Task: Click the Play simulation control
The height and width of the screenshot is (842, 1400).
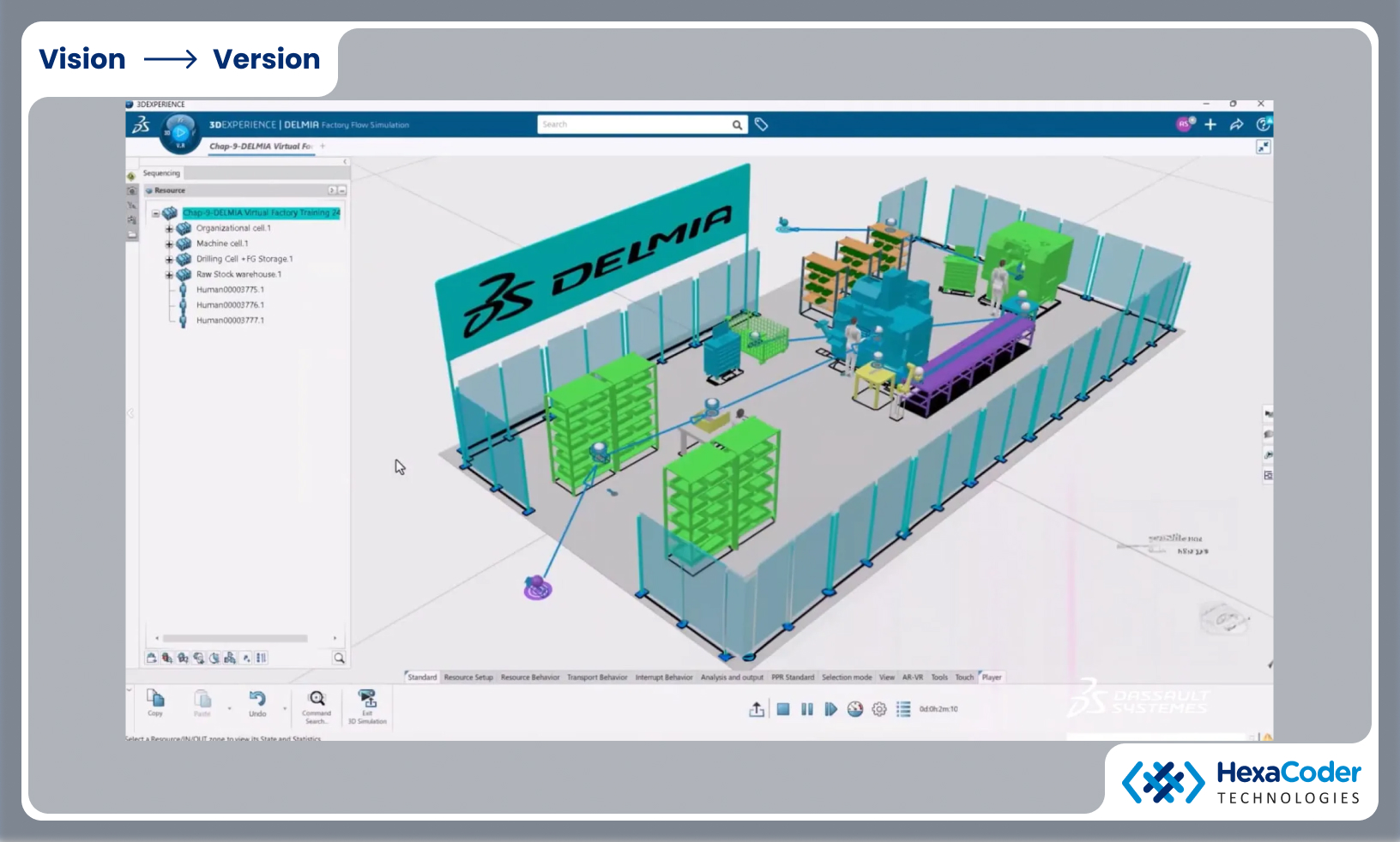Action: click(x=830, y=709)
